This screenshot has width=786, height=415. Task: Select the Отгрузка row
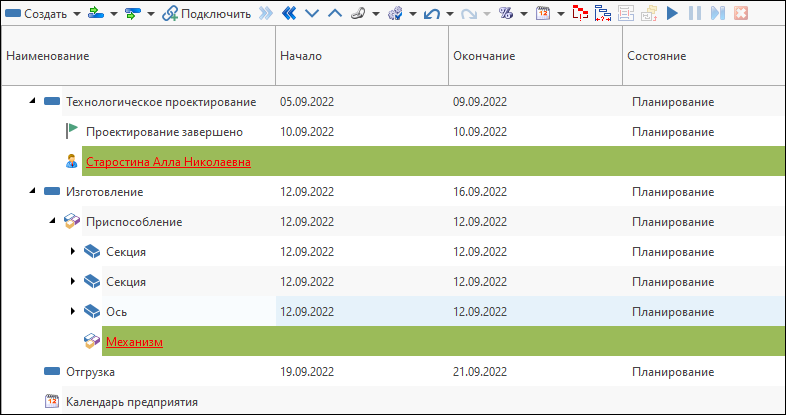point(393,371)
